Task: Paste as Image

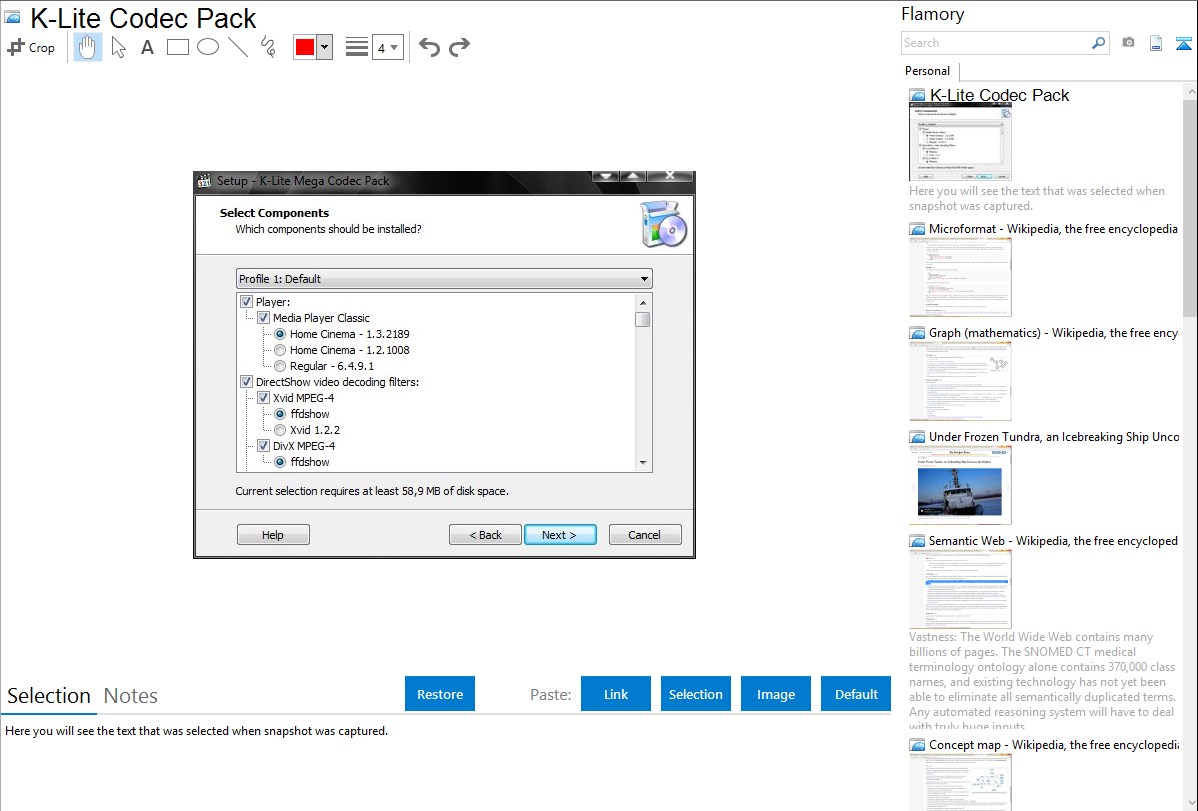Action: pos(775,694)
